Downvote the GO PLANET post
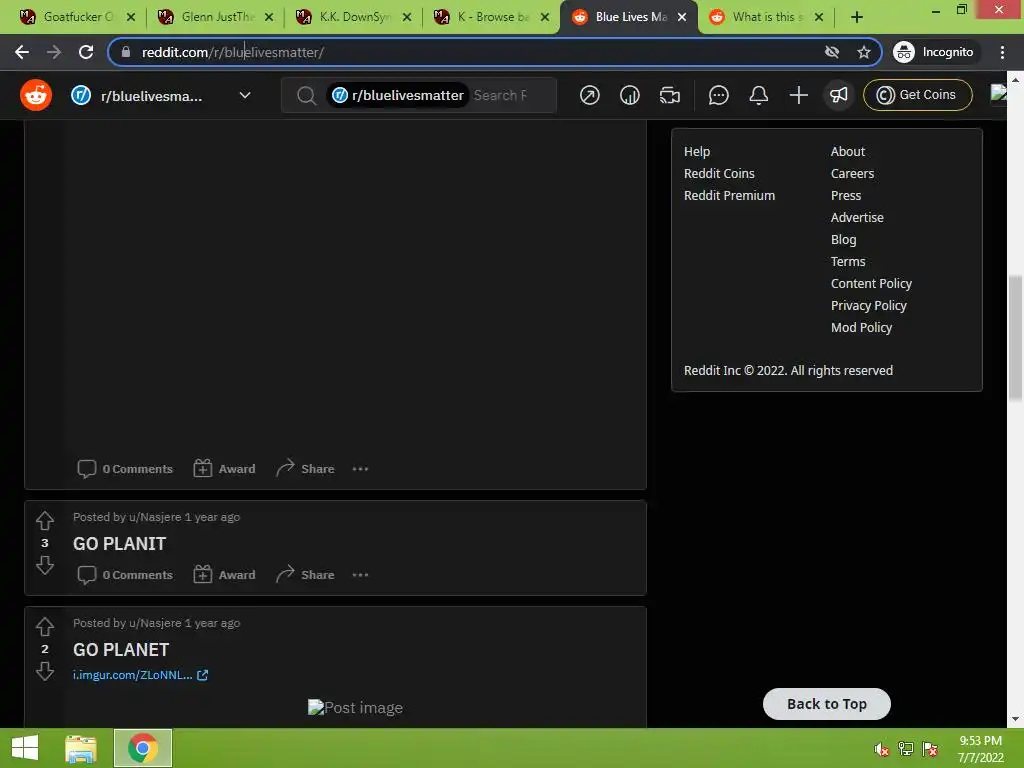The height and width of the screenshot is (768, 1024). [x=44, y=671]
